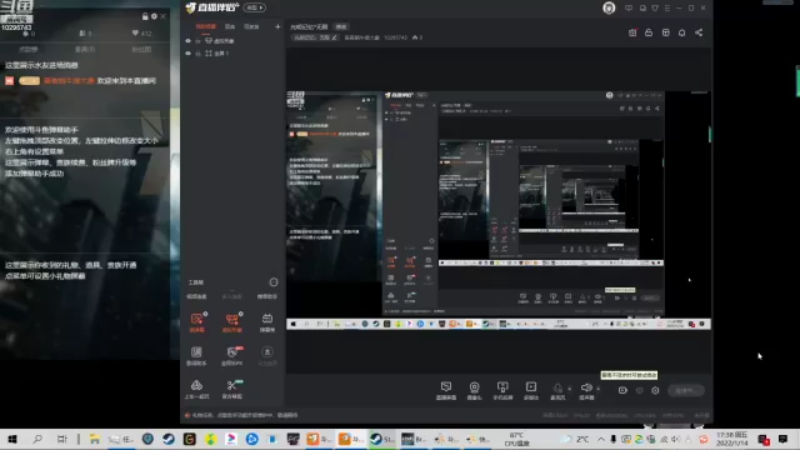The height and width of the screenshot is (450, 800).
Task: Toggle the lock on the first source row
Action: [x=198, y=41]
